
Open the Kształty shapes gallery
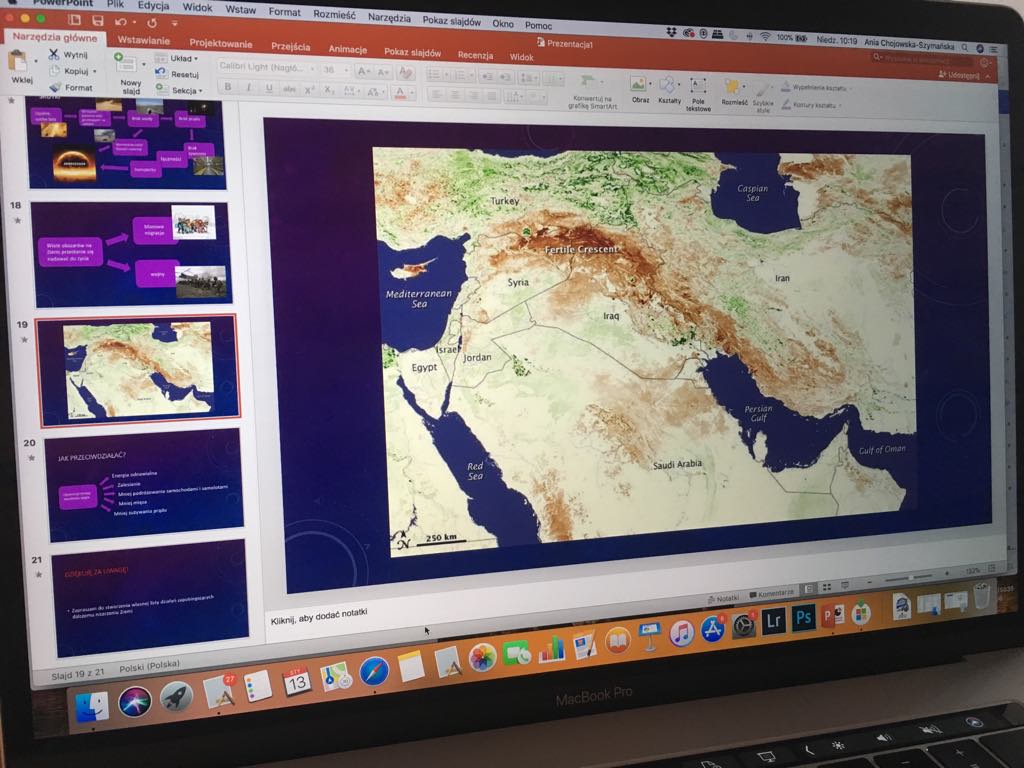[x=668, y=87]
